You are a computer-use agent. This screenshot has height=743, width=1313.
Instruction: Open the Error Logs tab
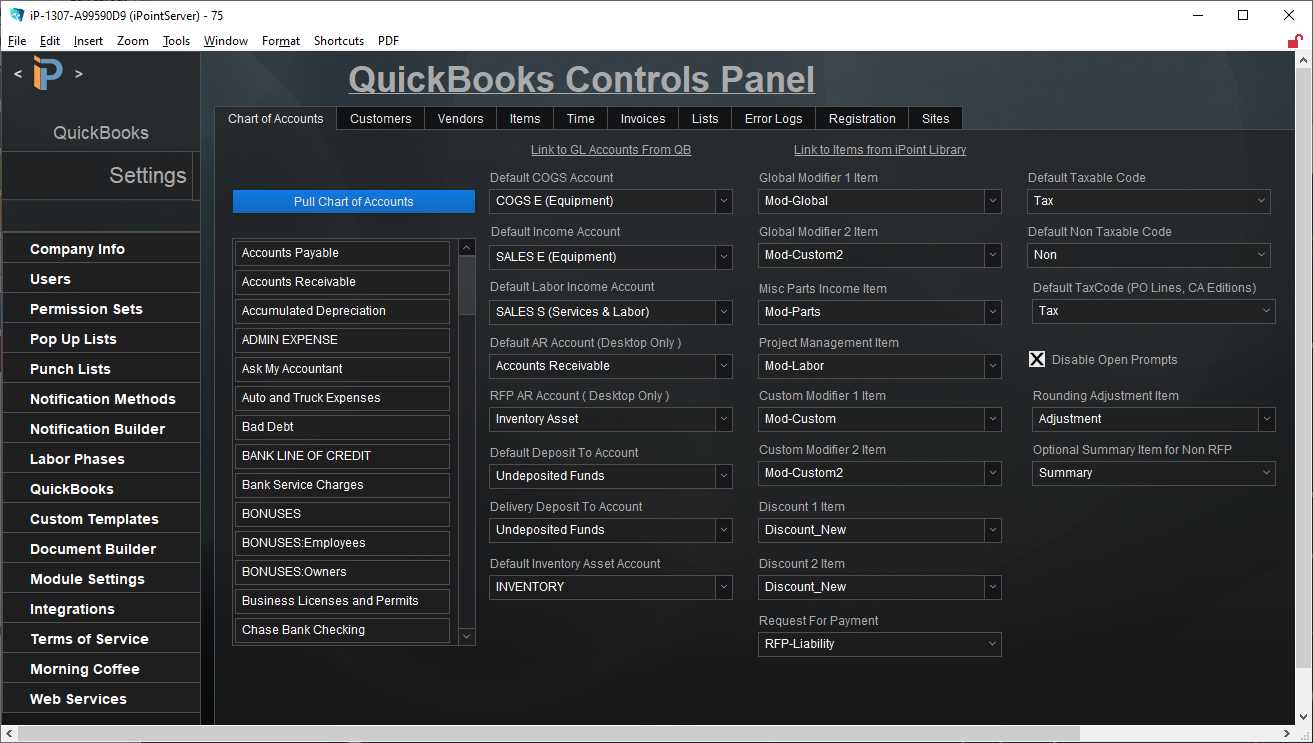point(773,118)
